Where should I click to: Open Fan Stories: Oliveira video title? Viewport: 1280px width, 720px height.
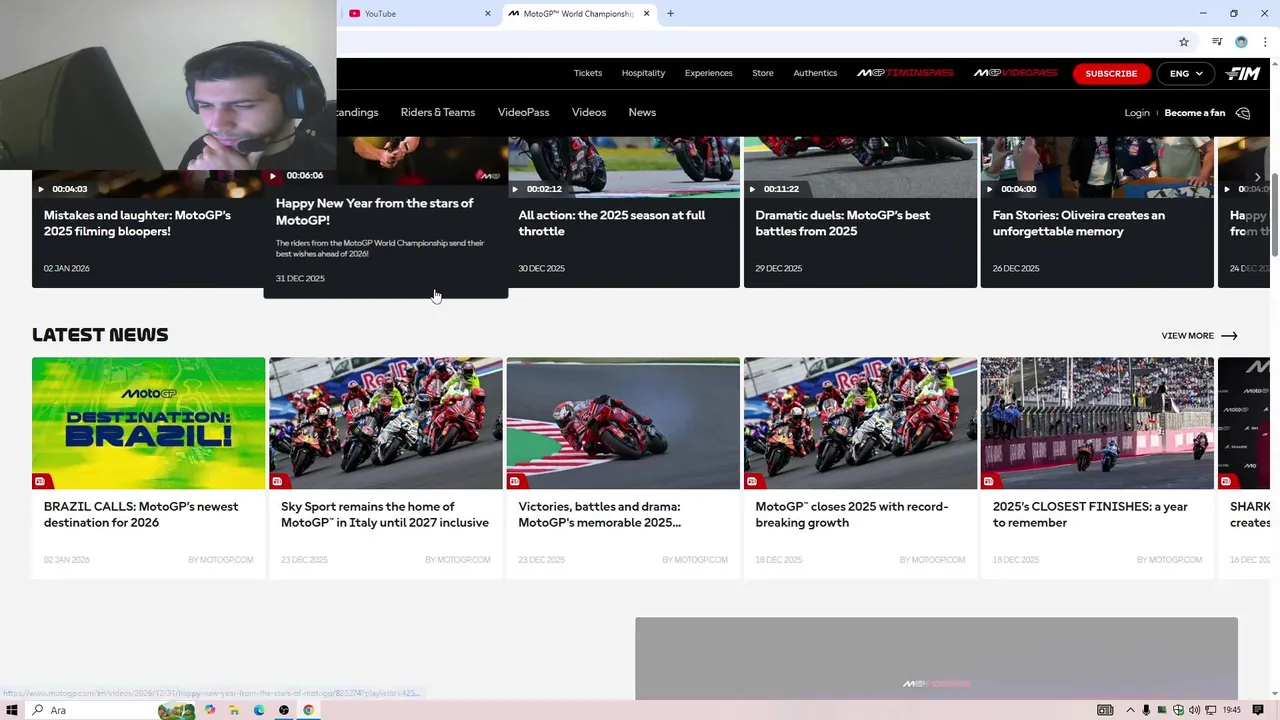[1078, 223]
